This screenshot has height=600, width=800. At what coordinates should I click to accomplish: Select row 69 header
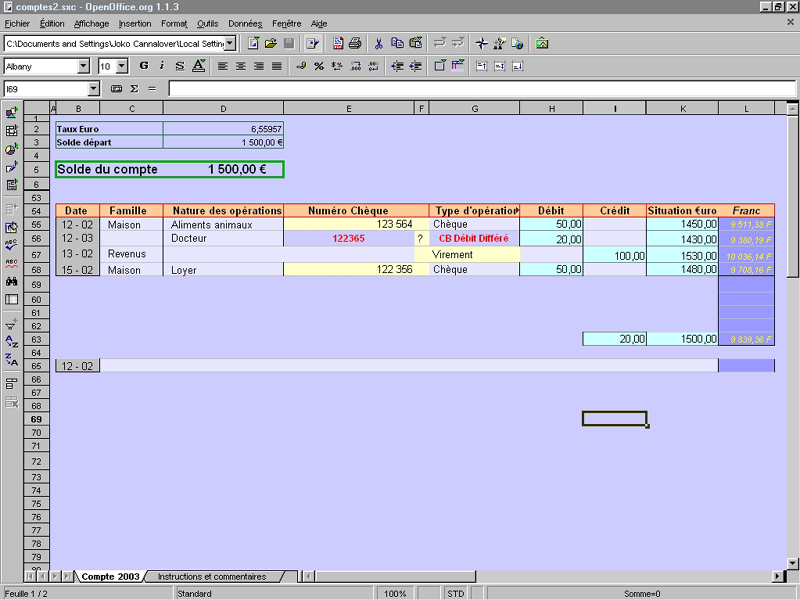tap(36, 419)
